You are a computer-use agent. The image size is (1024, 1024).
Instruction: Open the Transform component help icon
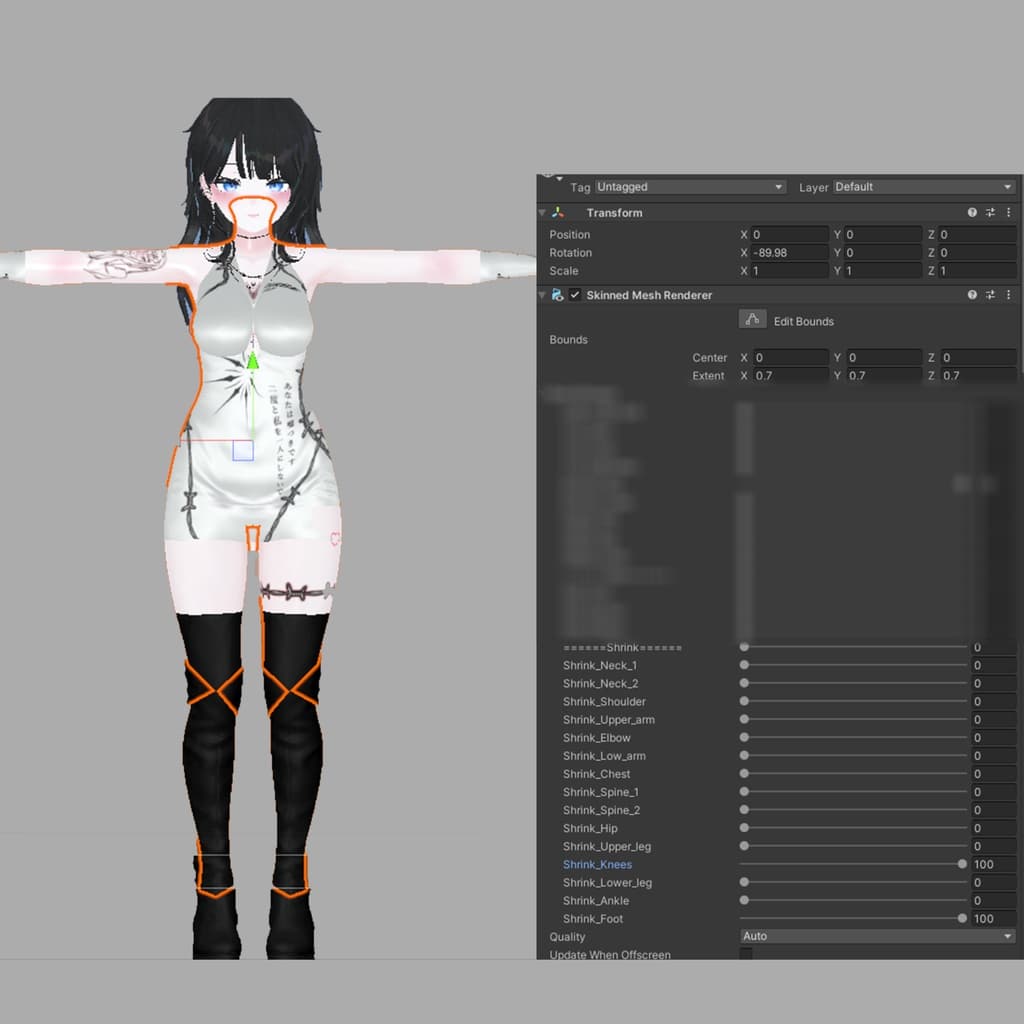coord(972,212)
